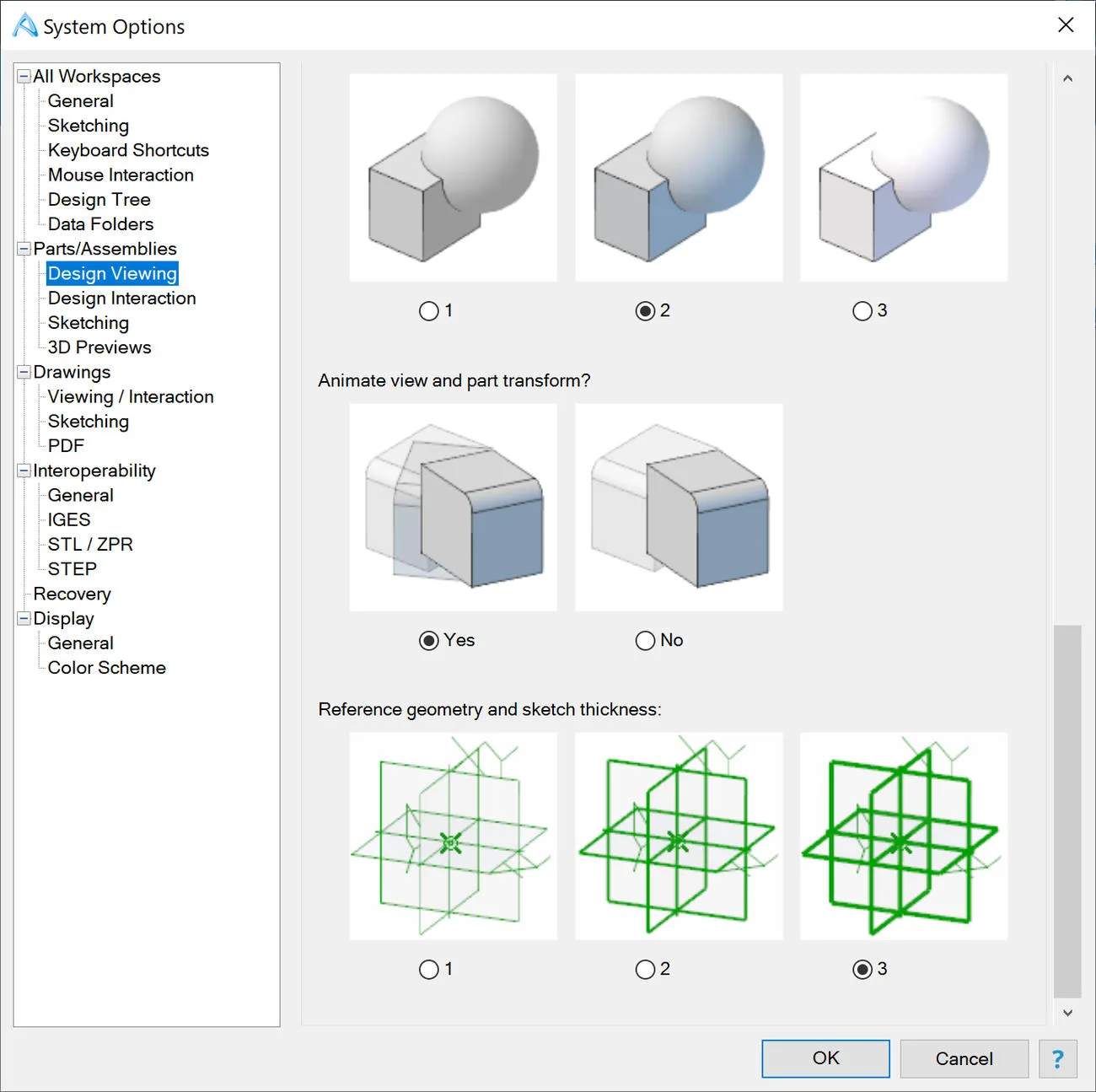Collapse the Drawings tree node
The image size is (1096, 1092).
(x=24, y=373)
